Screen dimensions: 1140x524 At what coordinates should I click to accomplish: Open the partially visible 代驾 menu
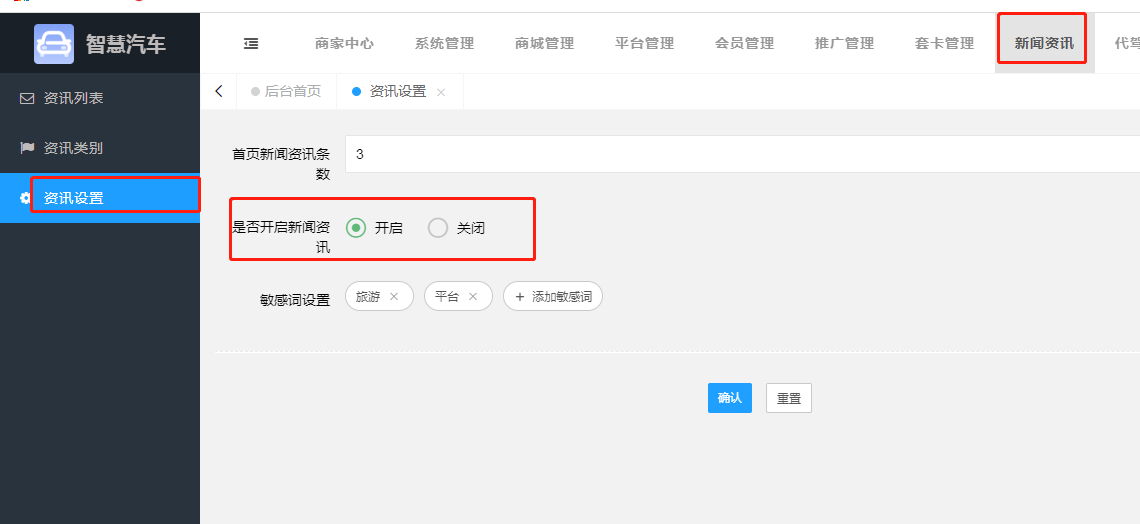click(1126, 44)
